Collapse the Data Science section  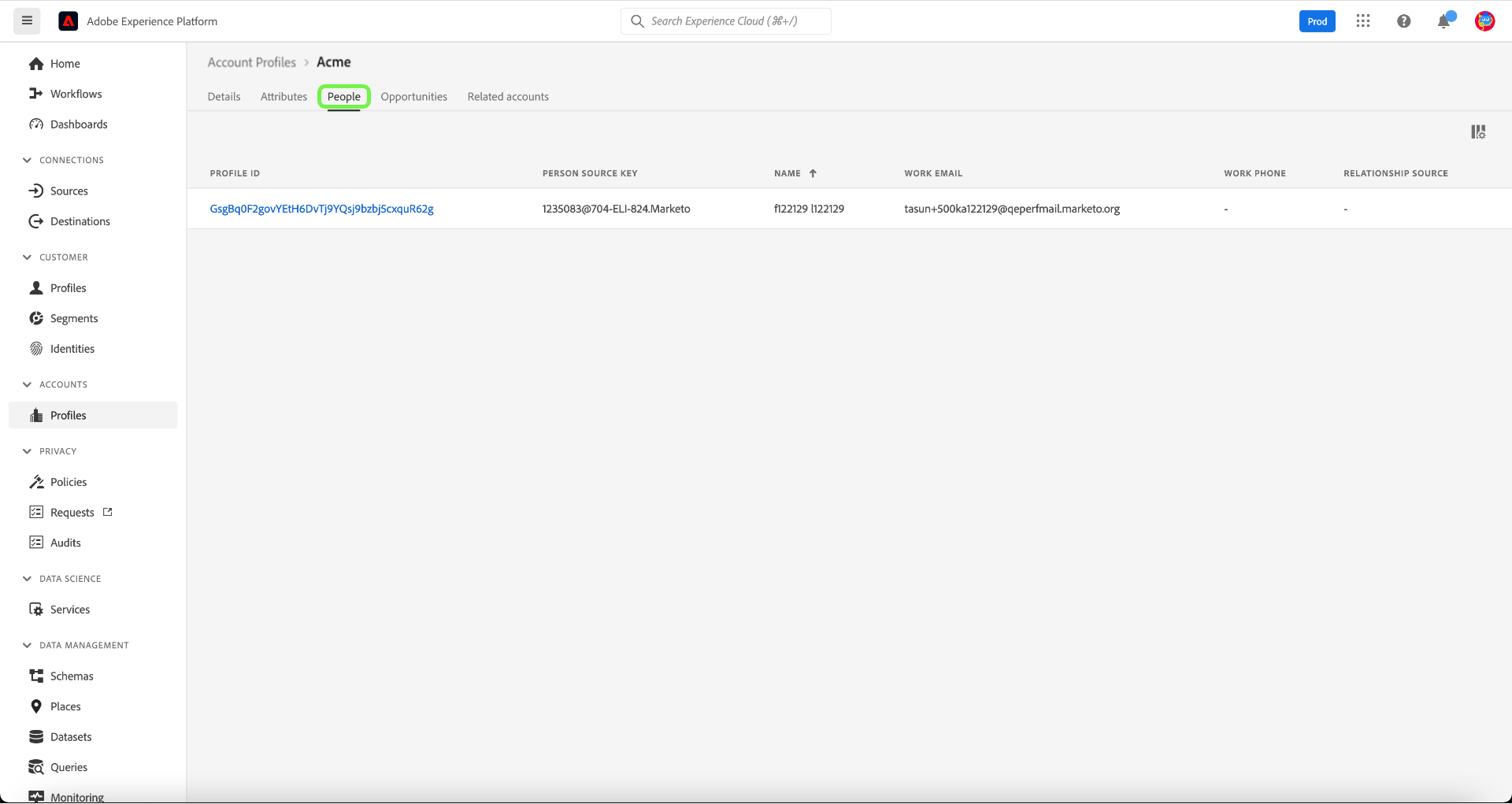[x=27, y=579]
